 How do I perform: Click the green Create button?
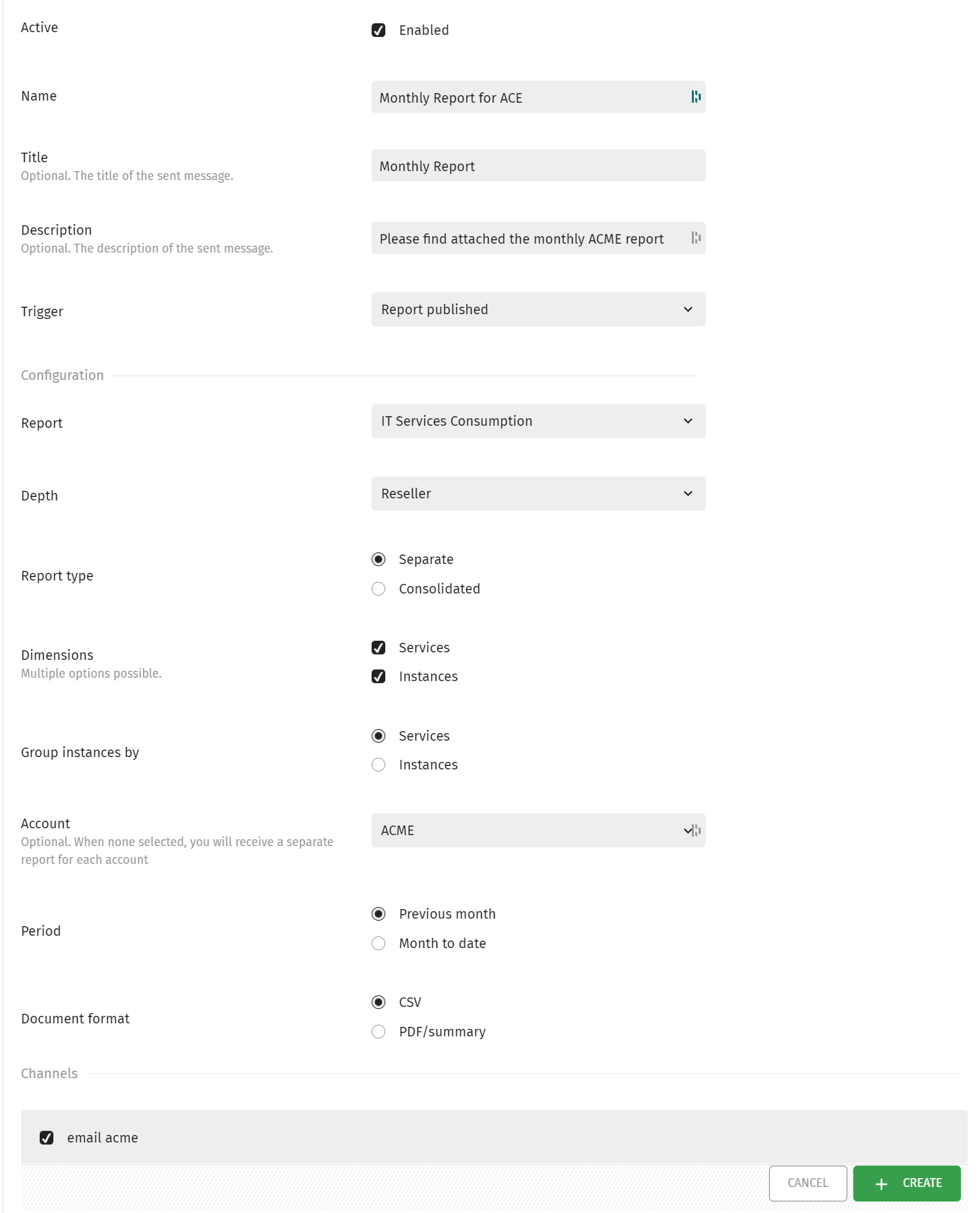click(x=907, y=1183)
